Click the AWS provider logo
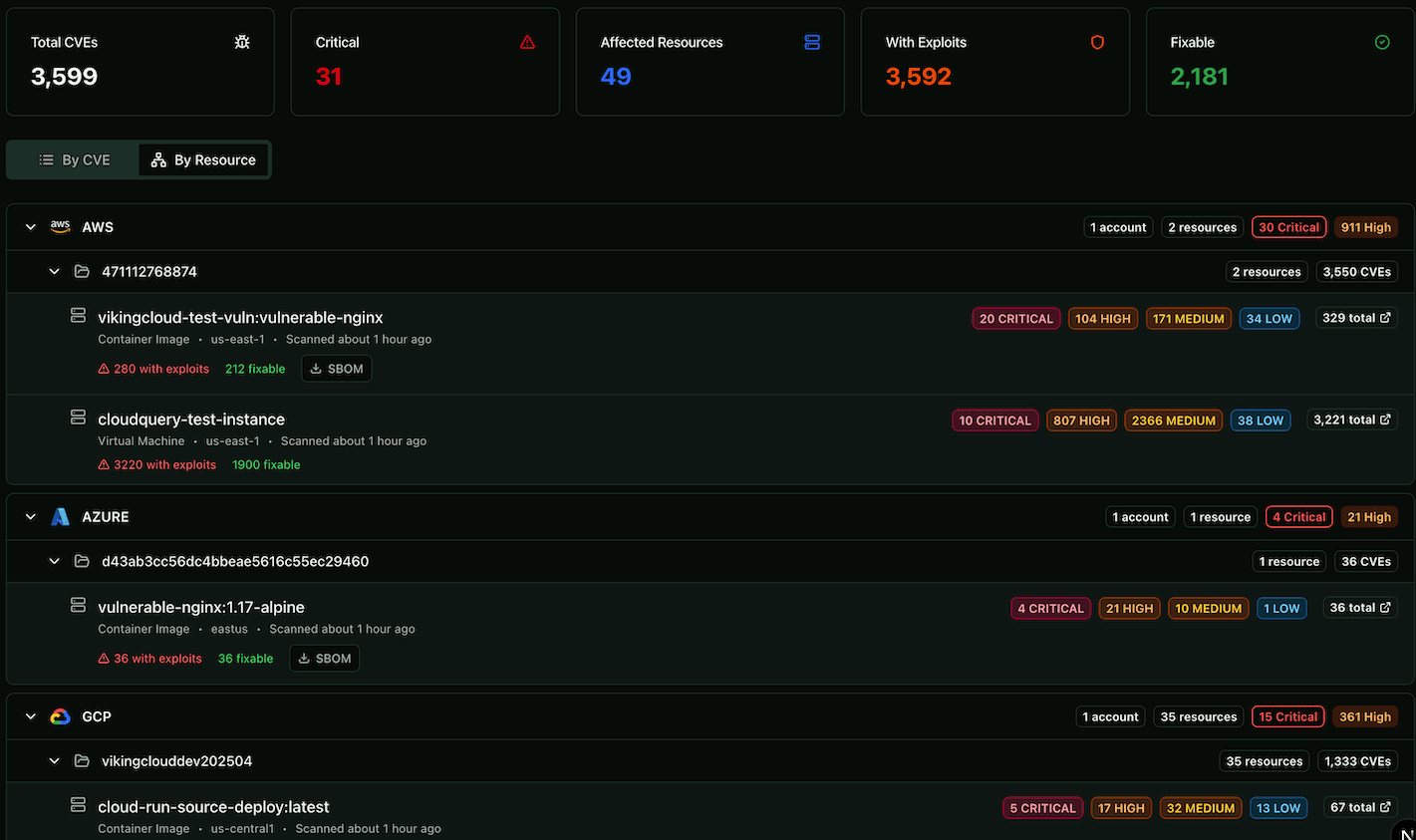 coord(60,226)
